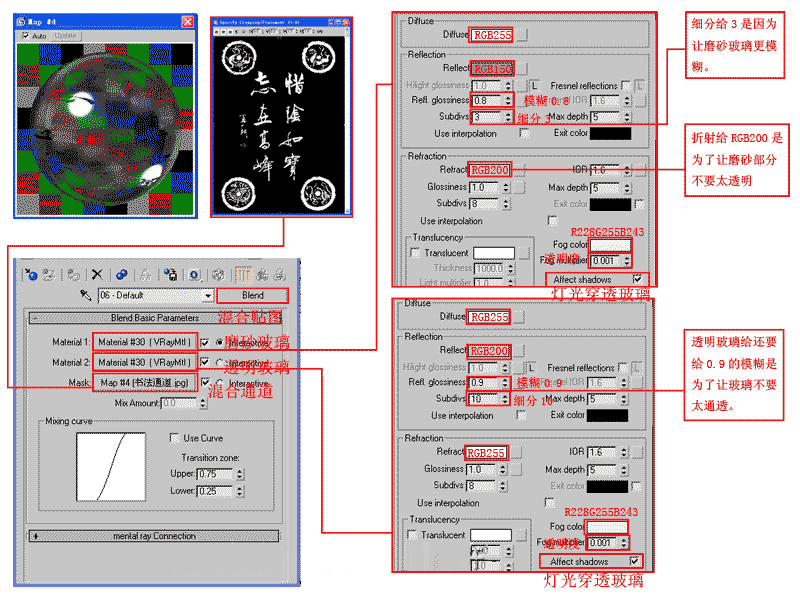Click Update button in Map #4 window
Image resolution: width=800 pixels, height=600 pixels.
click(x=65, y=36)
